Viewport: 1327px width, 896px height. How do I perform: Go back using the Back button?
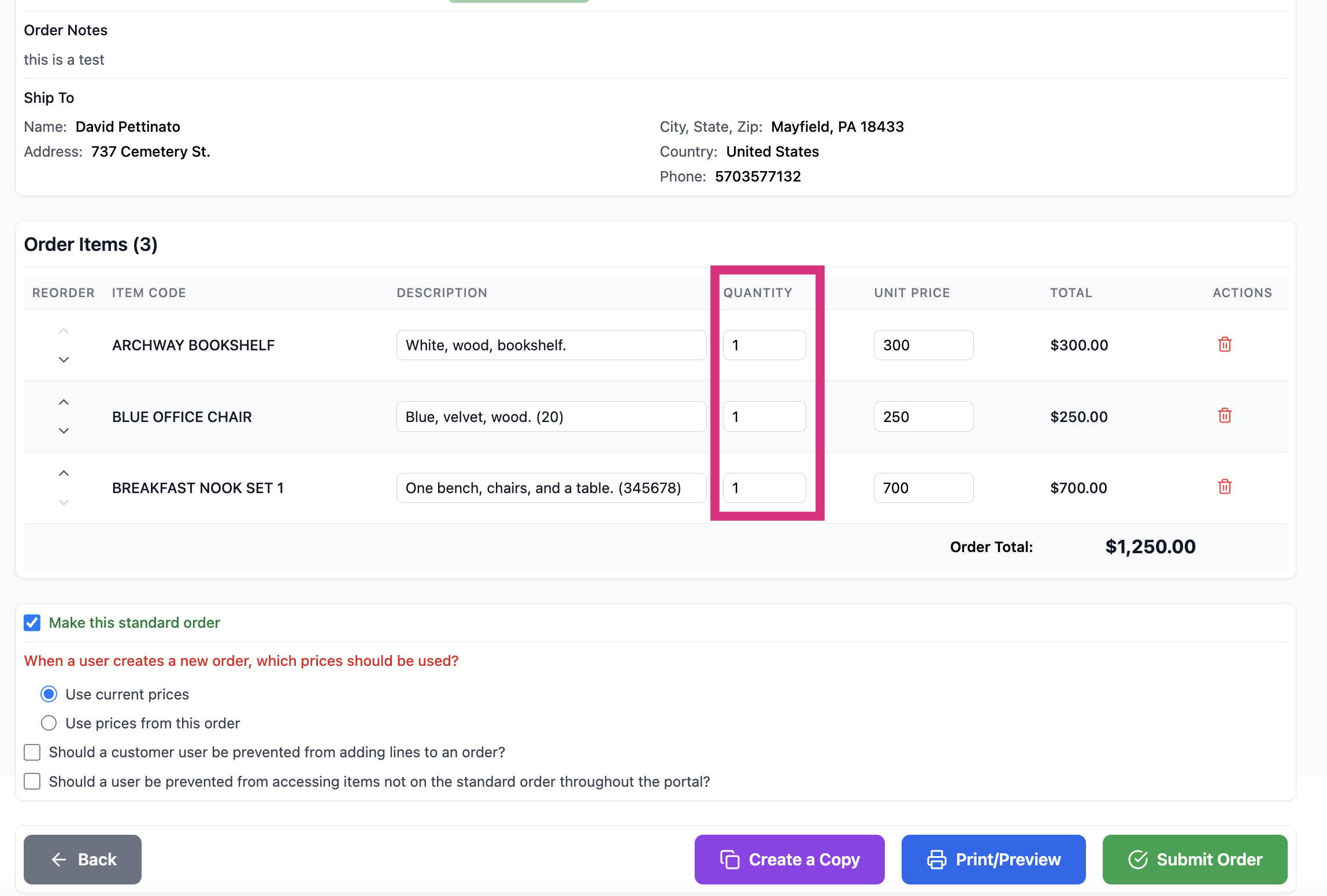click(x=83, y=859)
